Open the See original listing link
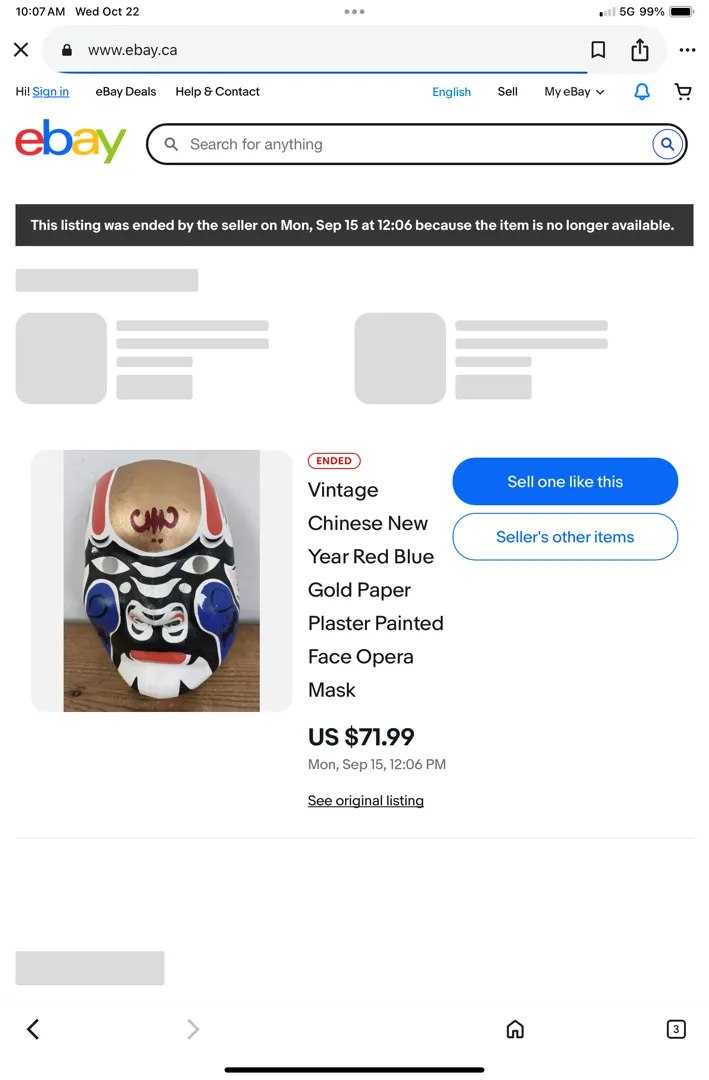Screen dimensions: 709x1080 (366, 800)
